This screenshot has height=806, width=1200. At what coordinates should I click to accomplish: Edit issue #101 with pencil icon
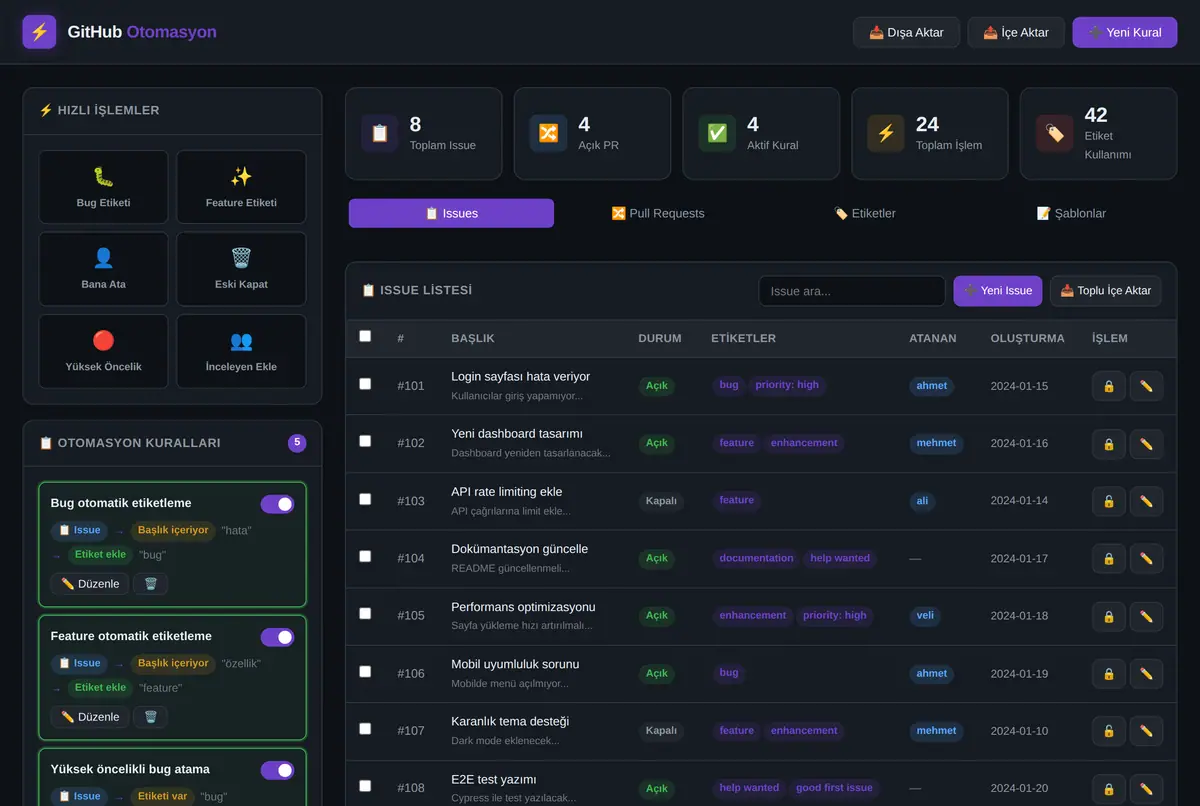(x=1146, y=386)
